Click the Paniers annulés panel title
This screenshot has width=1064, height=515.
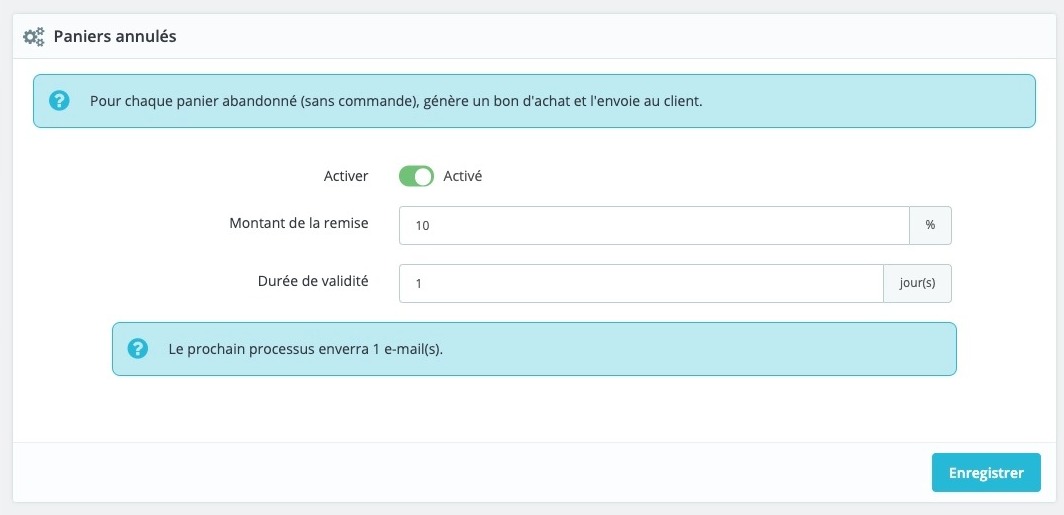click(115, 37)
